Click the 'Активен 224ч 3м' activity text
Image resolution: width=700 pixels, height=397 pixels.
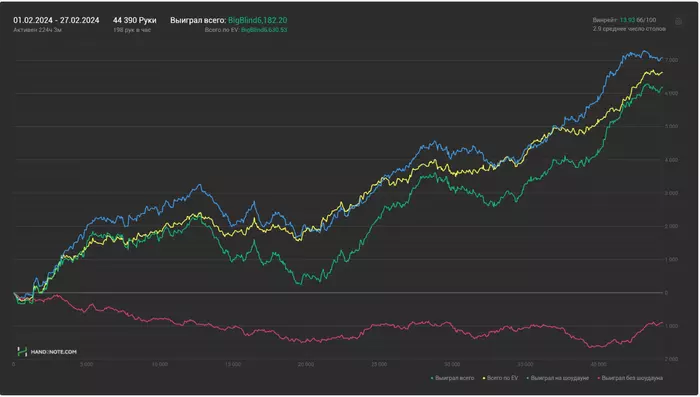pos(38,30)
